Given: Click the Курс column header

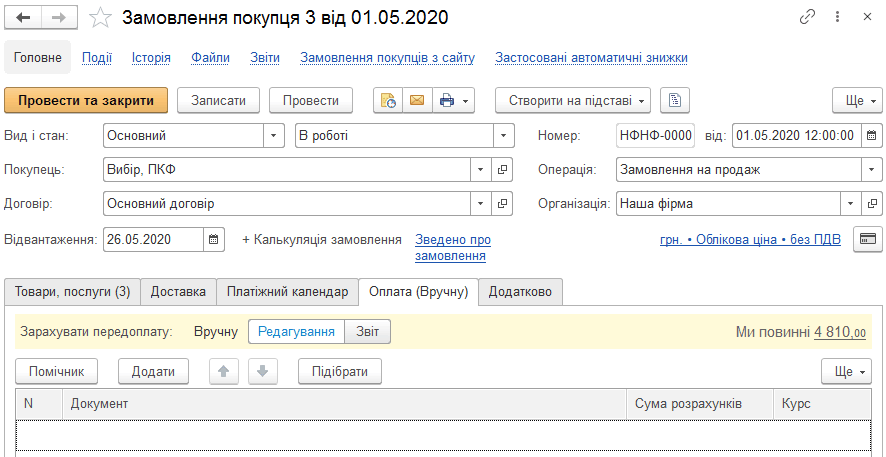Looking at the screenshot, I should click(x=822, y=403).
